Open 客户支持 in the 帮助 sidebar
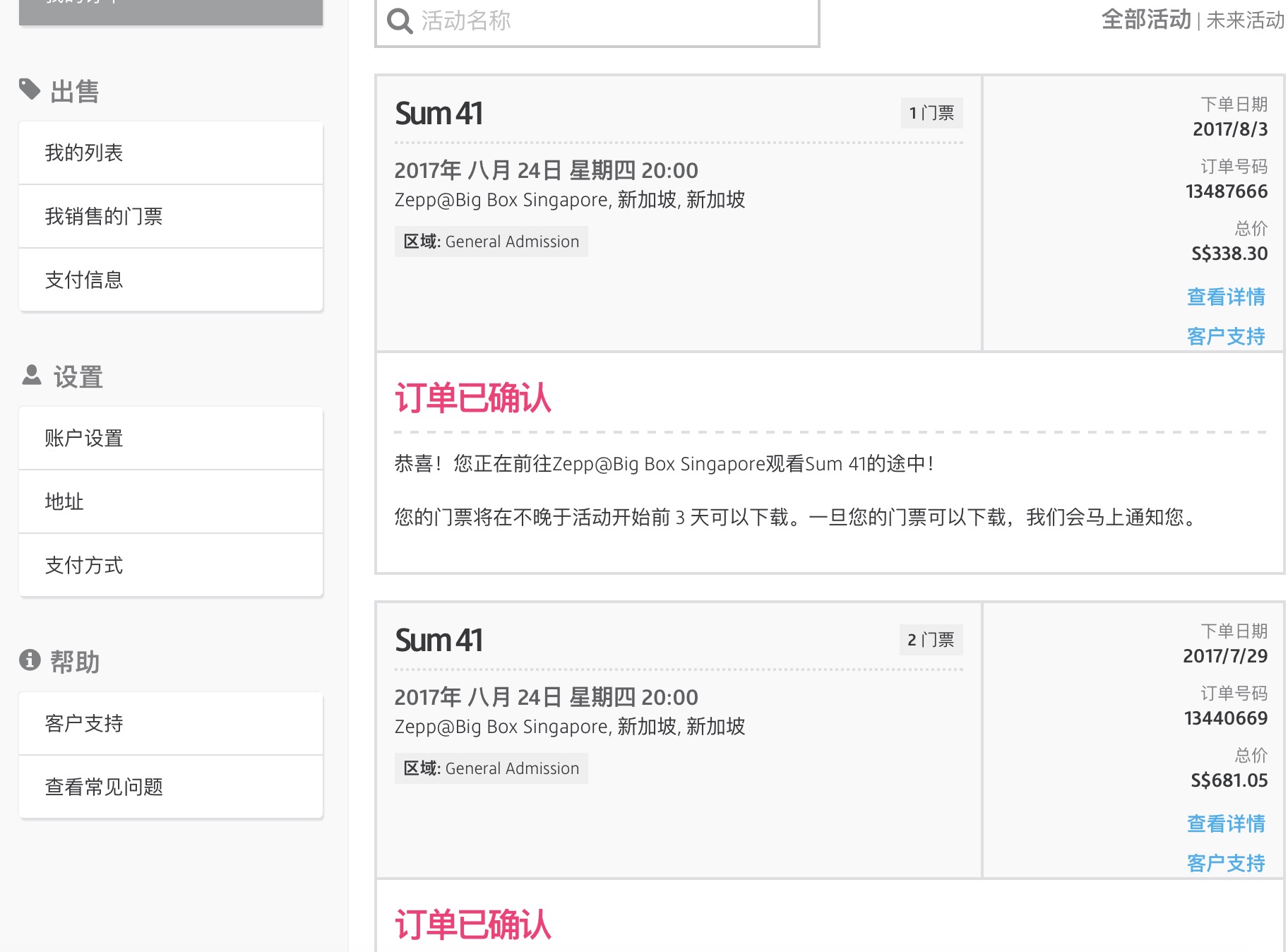 tap(171, 724)
